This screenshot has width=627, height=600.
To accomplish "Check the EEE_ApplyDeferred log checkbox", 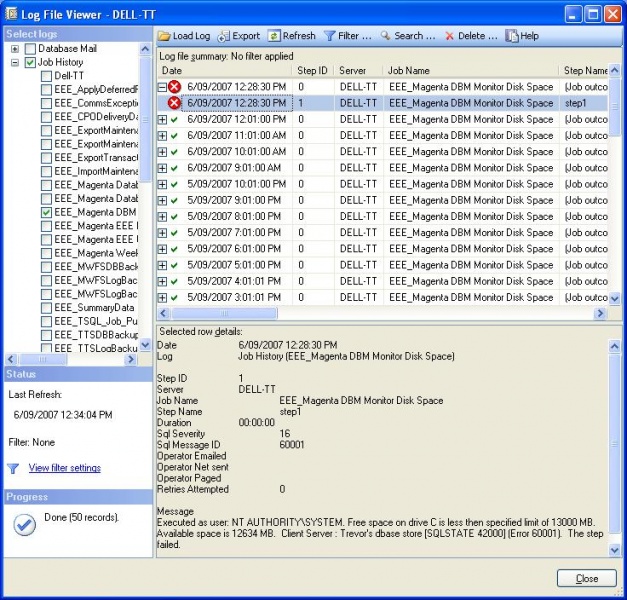I will 46,90.
